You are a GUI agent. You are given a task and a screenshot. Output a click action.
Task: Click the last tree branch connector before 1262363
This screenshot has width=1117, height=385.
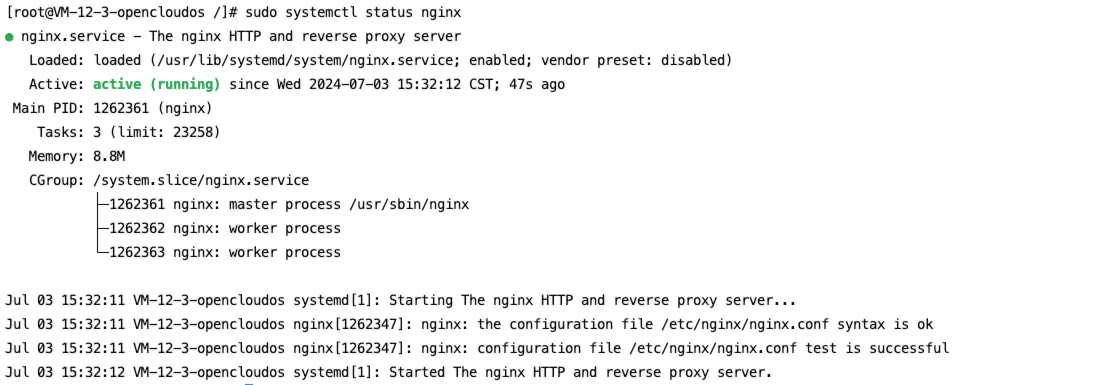pos(102,251)
